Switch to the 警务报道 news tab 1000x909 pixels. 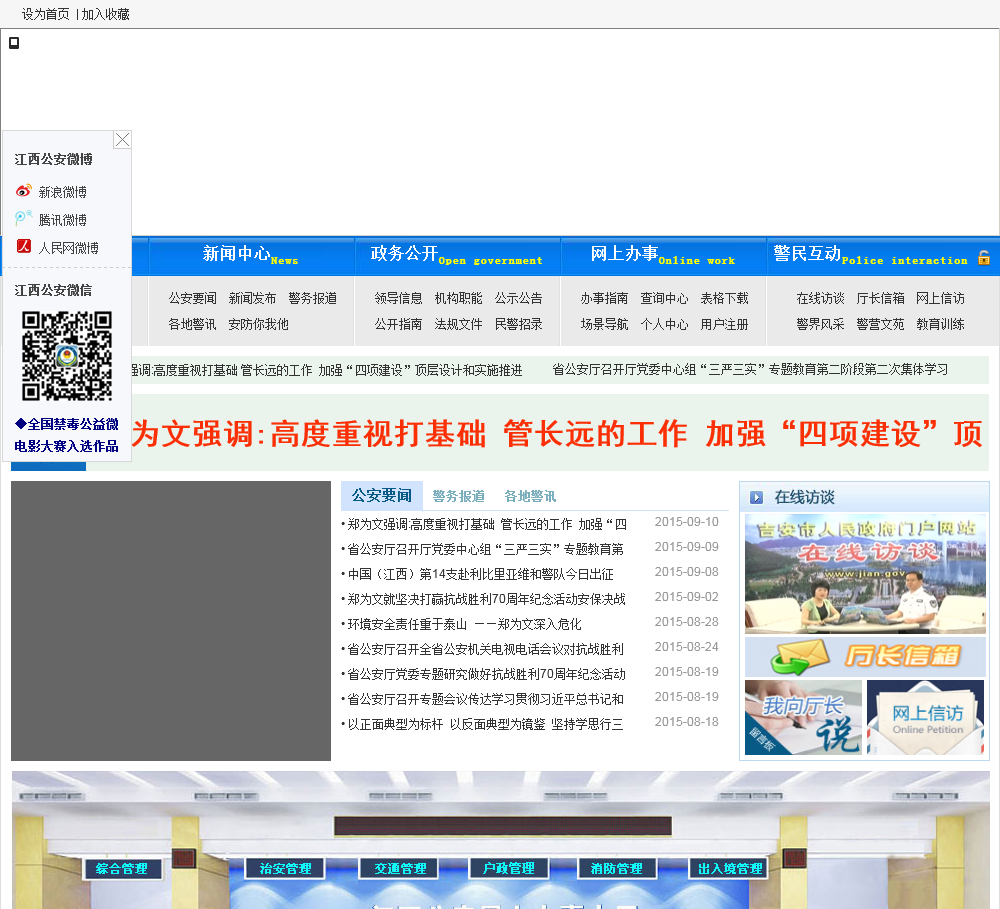click(458, 496)
